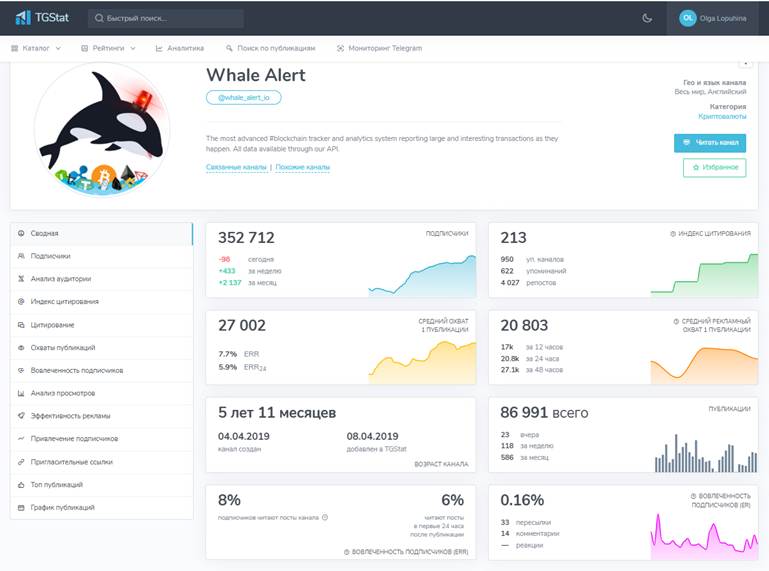The height and width of the screenshot is (571, 769).
Task: Open the Рейтинги menu
Action: tap(108, 48)
